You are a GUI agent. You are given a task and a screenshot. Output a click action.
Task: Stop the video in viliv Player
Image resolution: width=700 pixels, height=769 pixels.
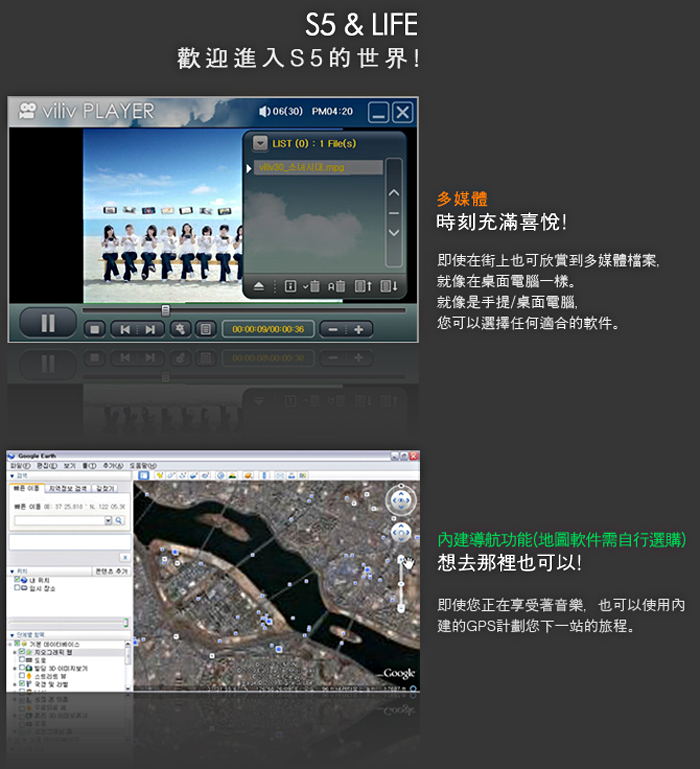coord(95,329)
